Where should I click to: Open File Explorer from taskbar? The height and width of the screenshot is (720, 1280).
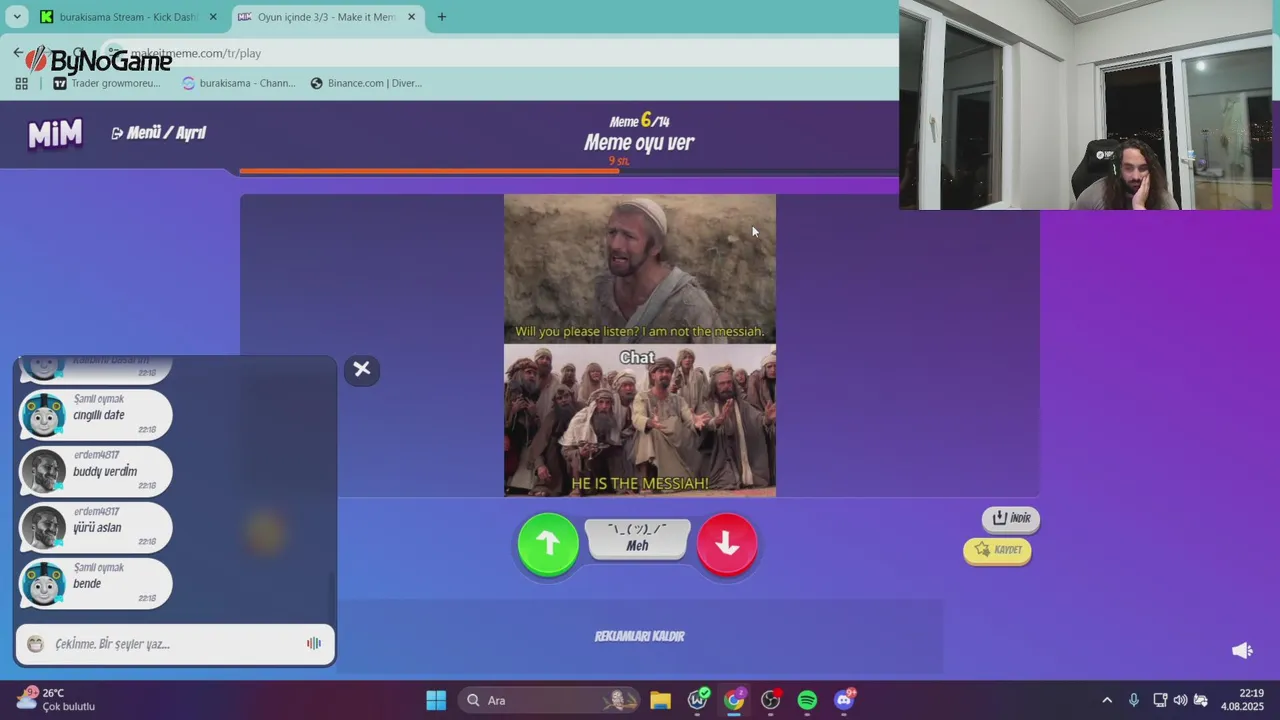660,700
